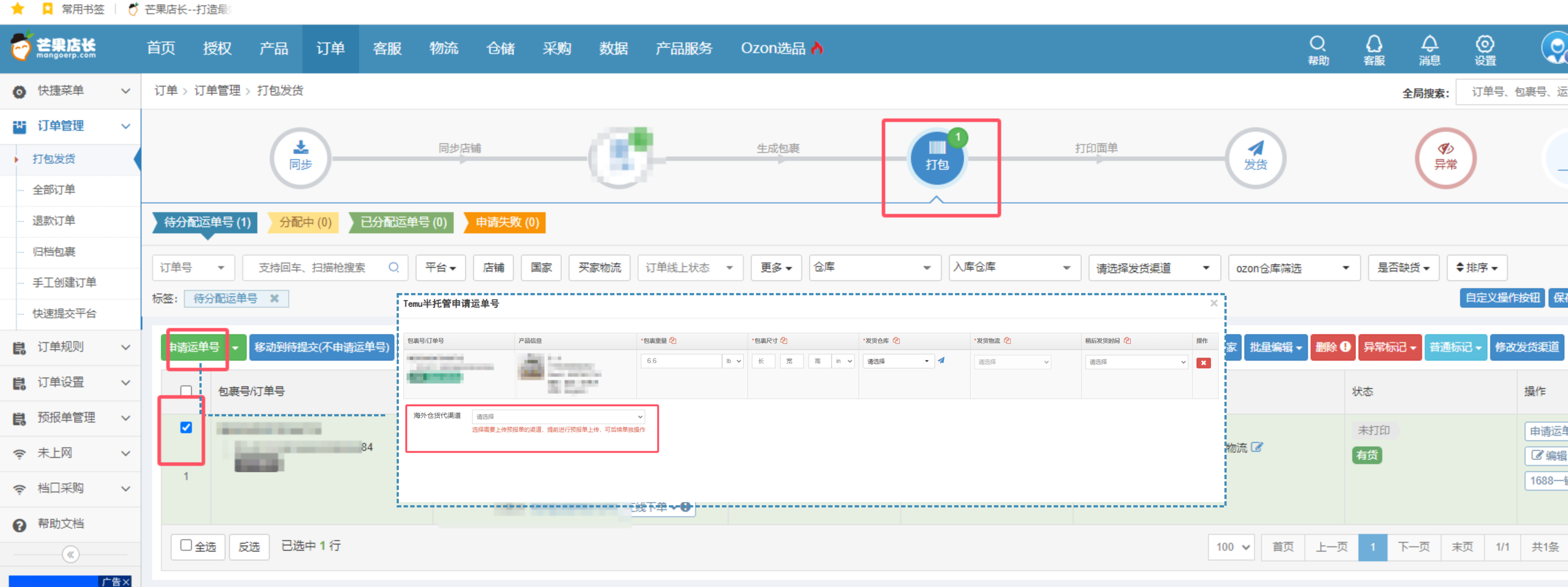
Task: Uncheck the selected order row checkbox
Action: click(x=186, y=427)
